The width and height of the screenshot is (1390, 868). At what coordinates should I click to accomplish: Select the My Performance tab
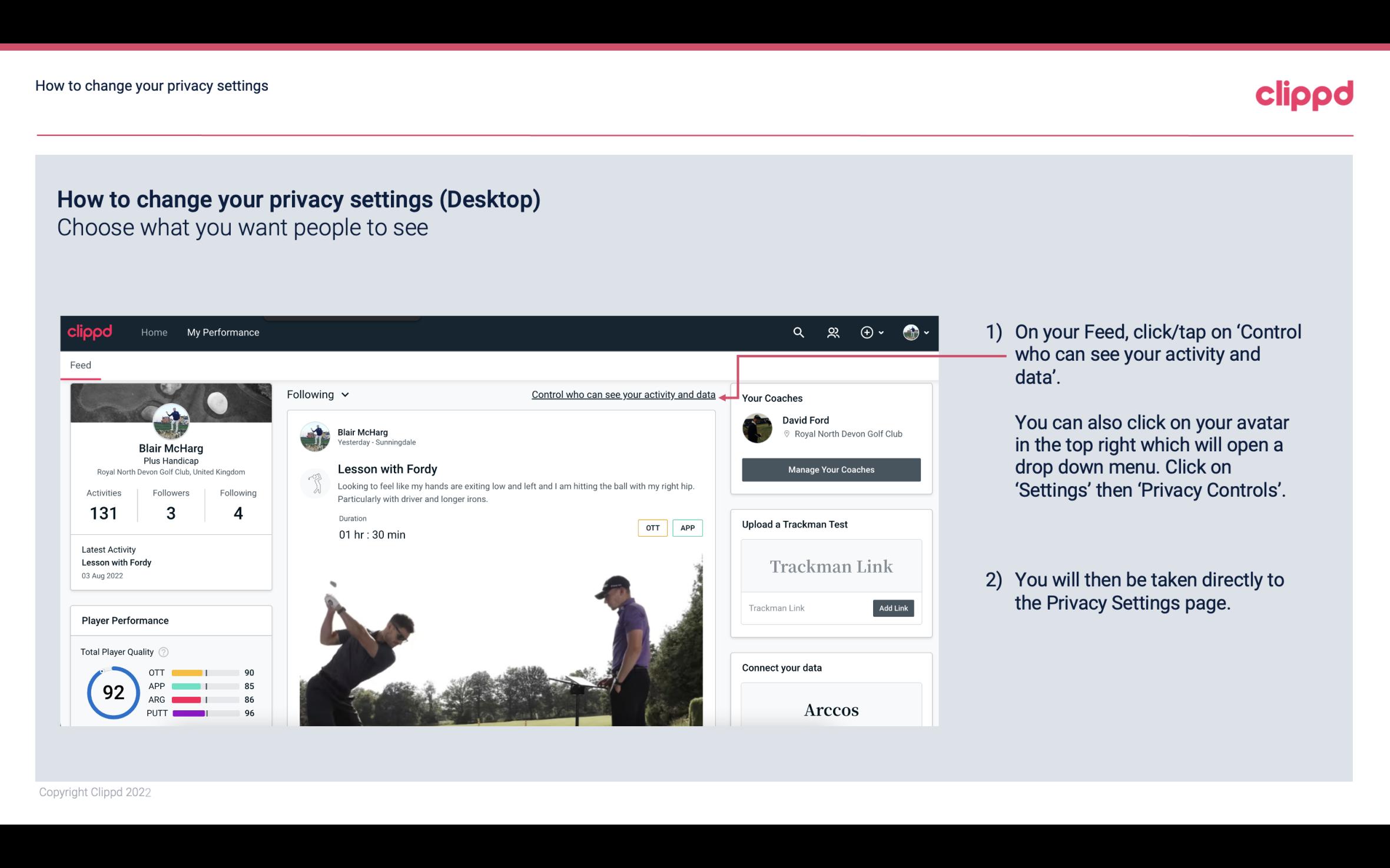pyautogui.click(x=222, y=332)
